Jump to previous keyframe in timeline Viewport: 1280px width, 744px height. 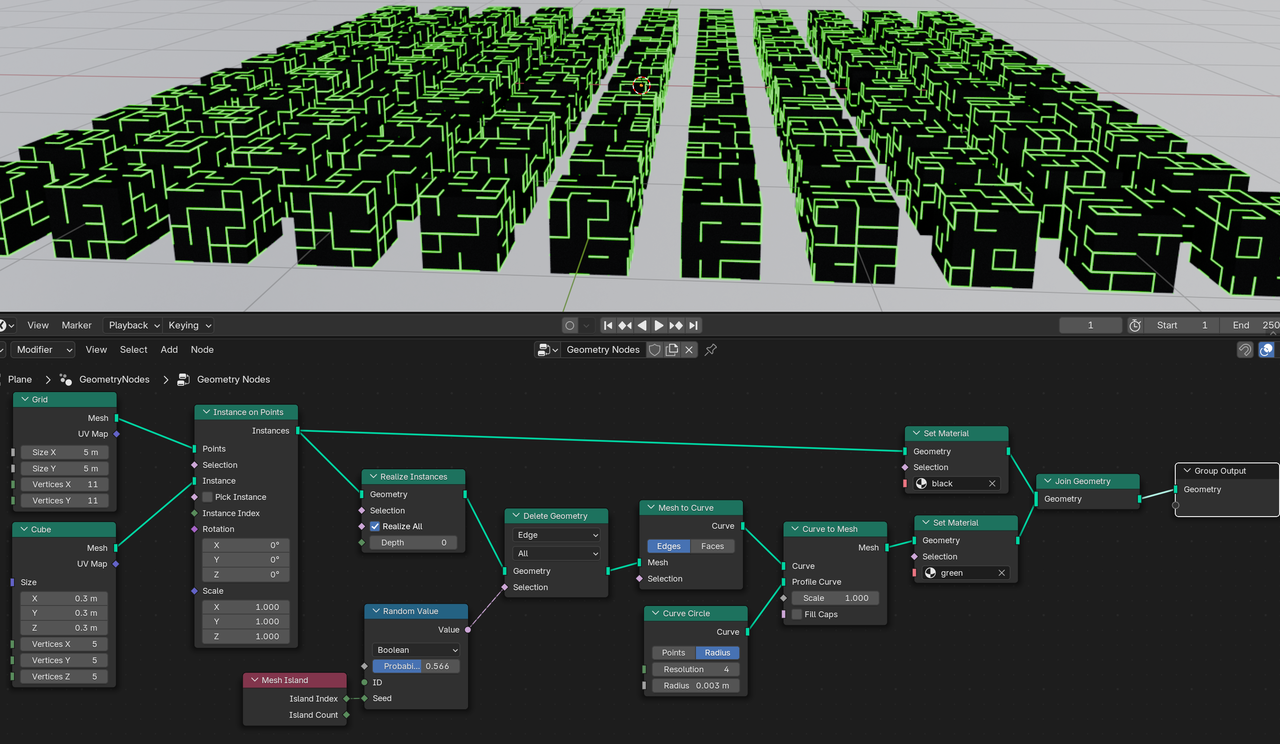624,325
